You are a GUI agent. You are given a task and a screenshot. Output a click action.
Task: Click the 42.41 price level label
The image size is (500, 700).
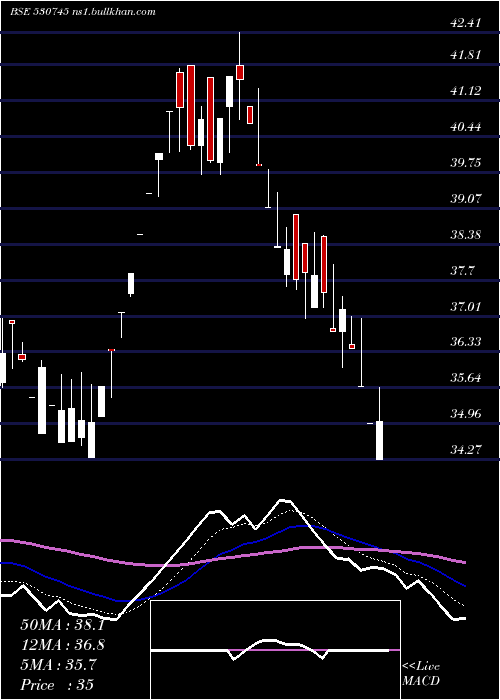point(466,23)
